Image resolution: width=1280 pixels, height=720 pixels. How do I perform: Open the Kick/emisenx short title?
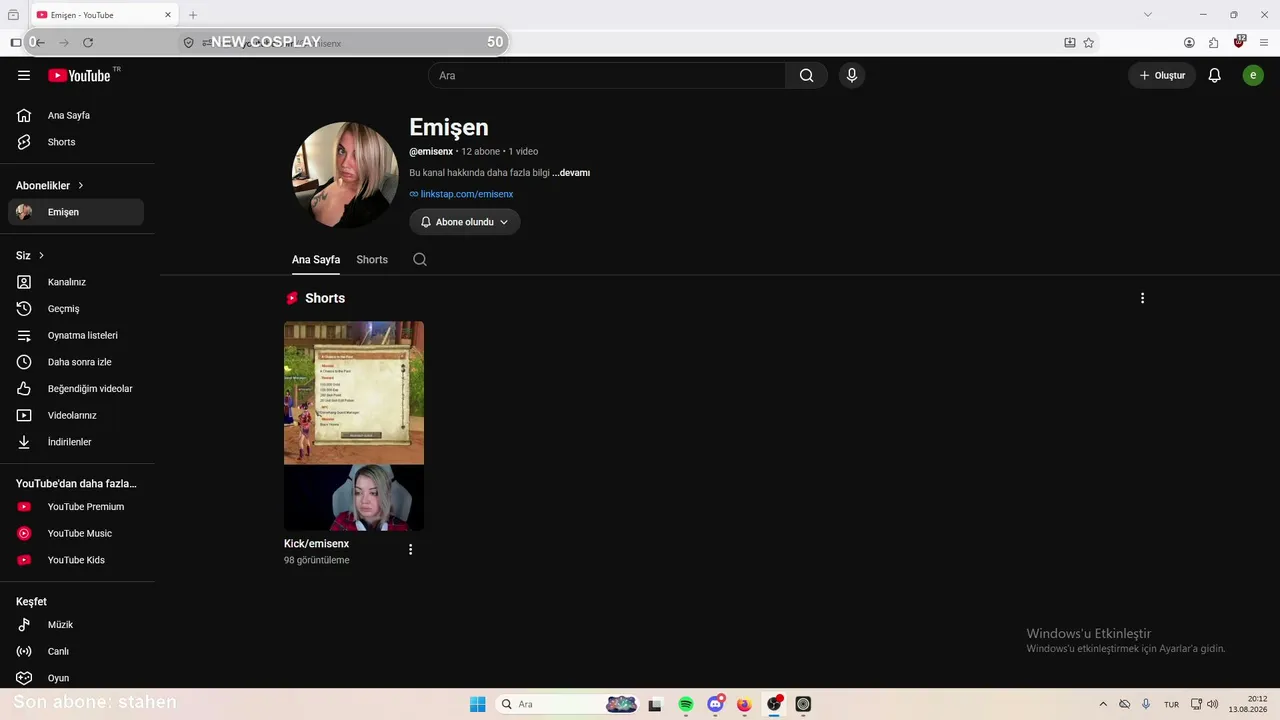[x=316, y=544]
